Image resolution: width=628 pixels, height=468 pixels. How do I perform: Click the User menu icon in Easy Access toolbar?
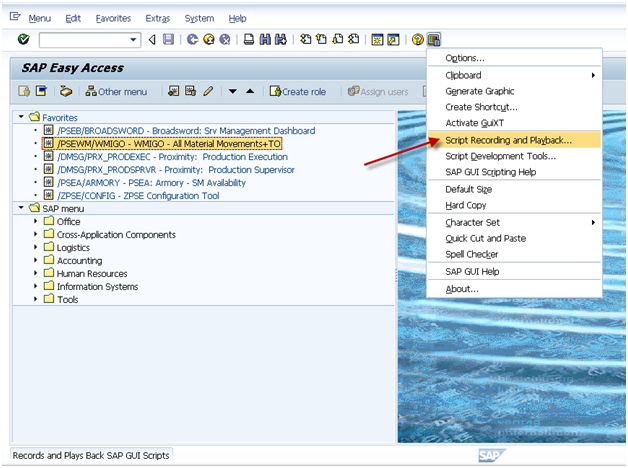click(24, 91)
